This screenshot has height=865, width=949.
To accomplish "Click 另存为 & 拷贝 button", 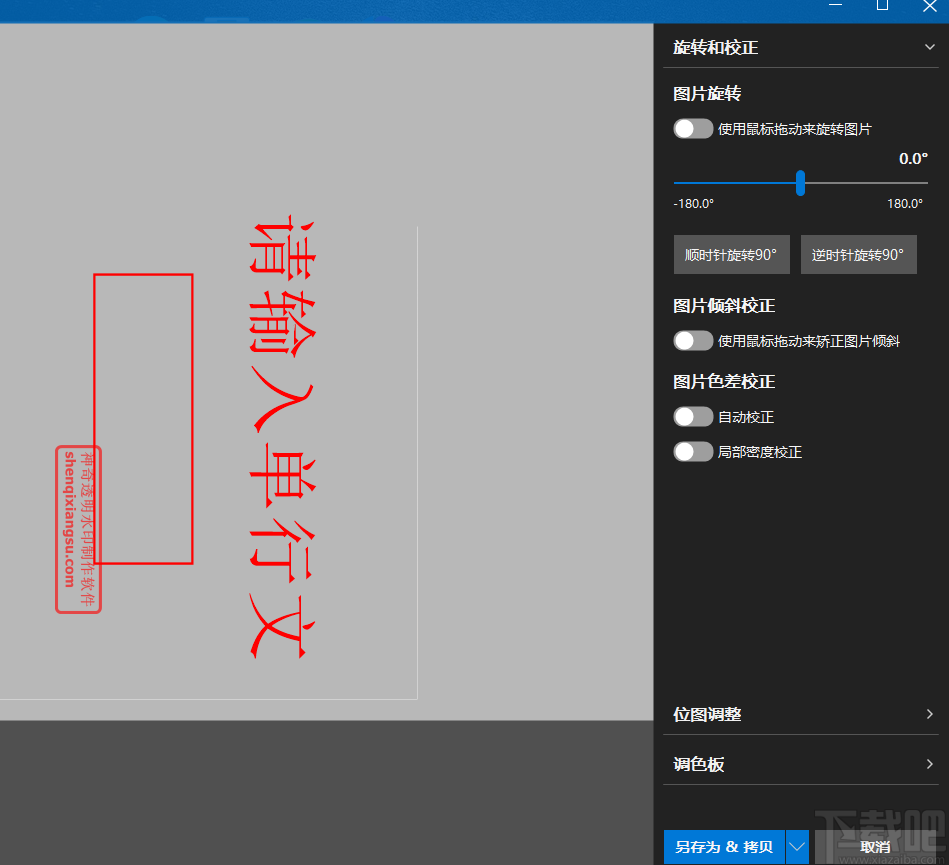I will point(724,847).
